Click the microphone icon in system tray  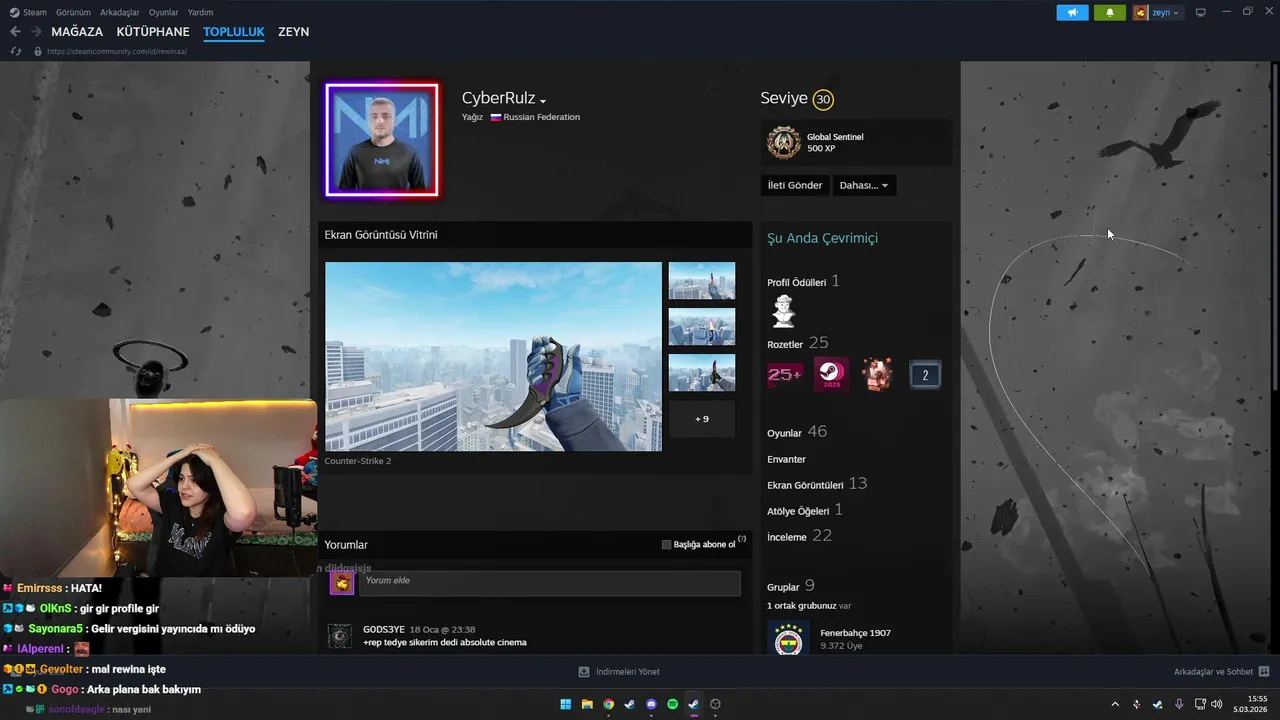point(1179,704)
